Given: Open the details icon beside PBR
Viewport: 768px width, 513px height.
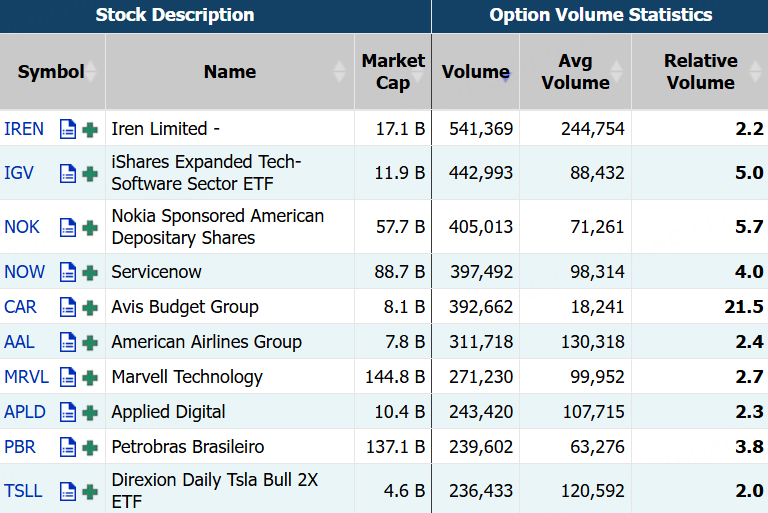Looking at the screenshot, I should [x=68, y=447].
